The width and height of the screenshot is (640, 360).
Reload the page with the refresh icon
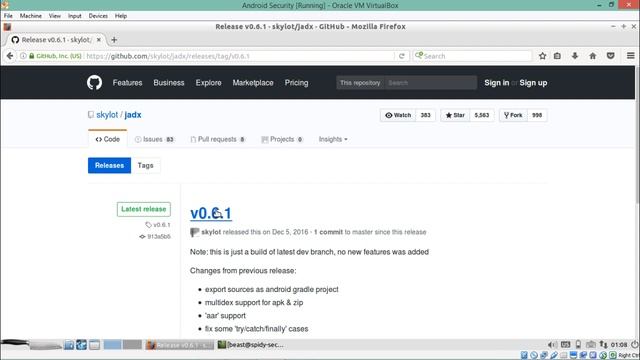(402, 56)
